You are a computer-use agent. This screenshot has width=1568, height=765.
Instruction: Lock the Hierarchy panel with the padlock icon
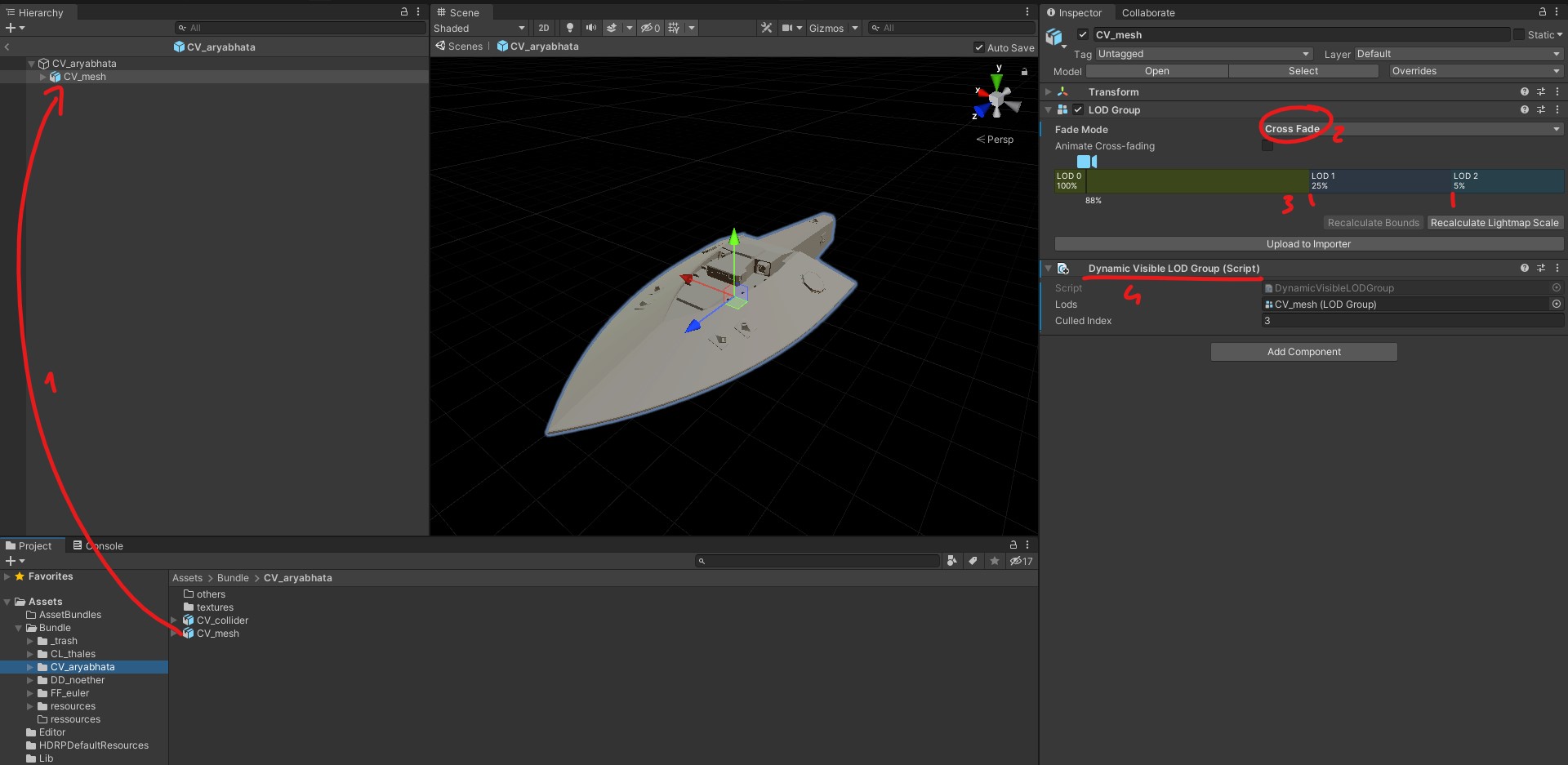(403, 12)
